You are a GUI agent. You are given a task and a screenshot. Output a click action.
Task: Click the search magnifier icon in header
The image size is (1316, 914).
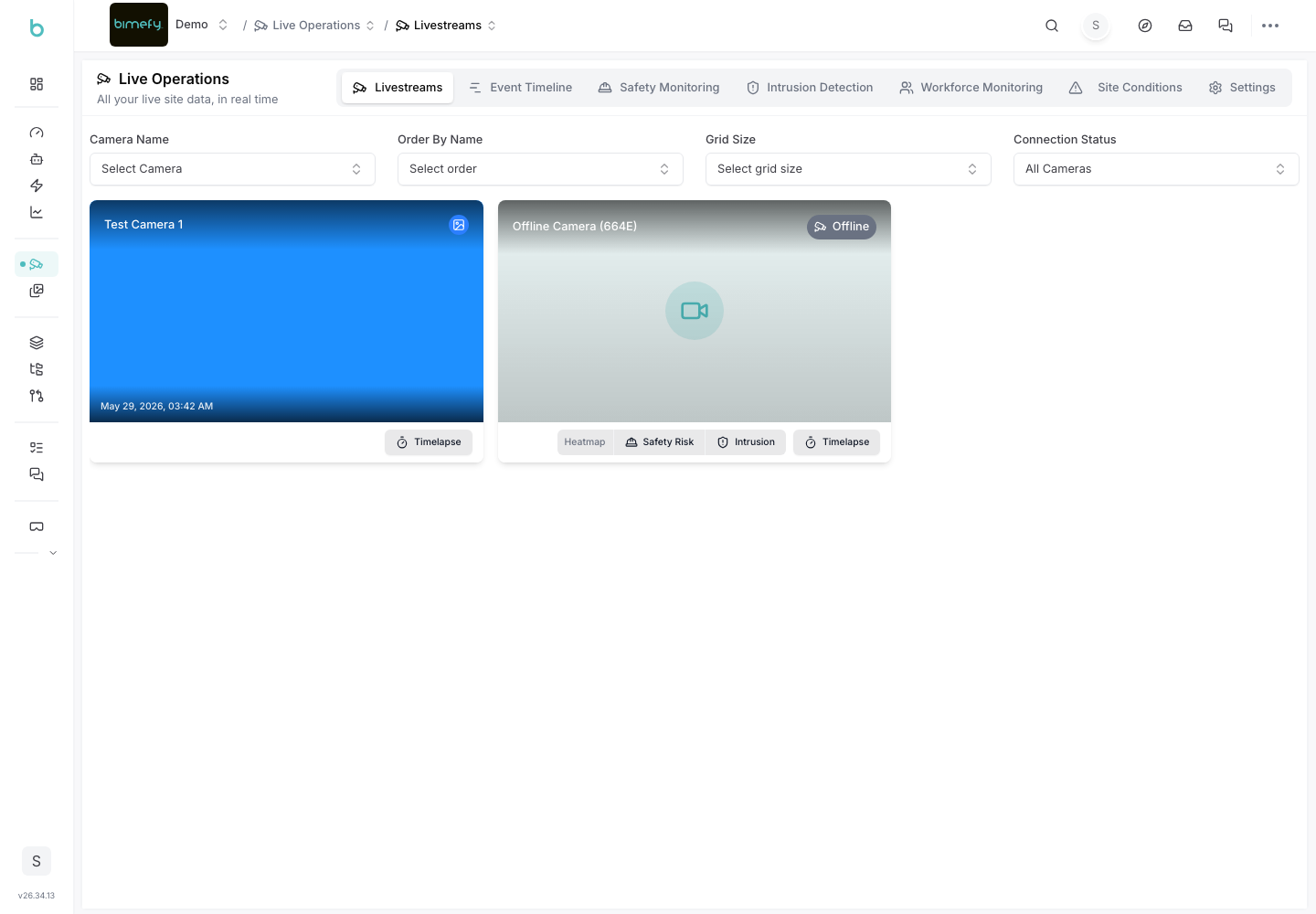[x=1052, y=26]
